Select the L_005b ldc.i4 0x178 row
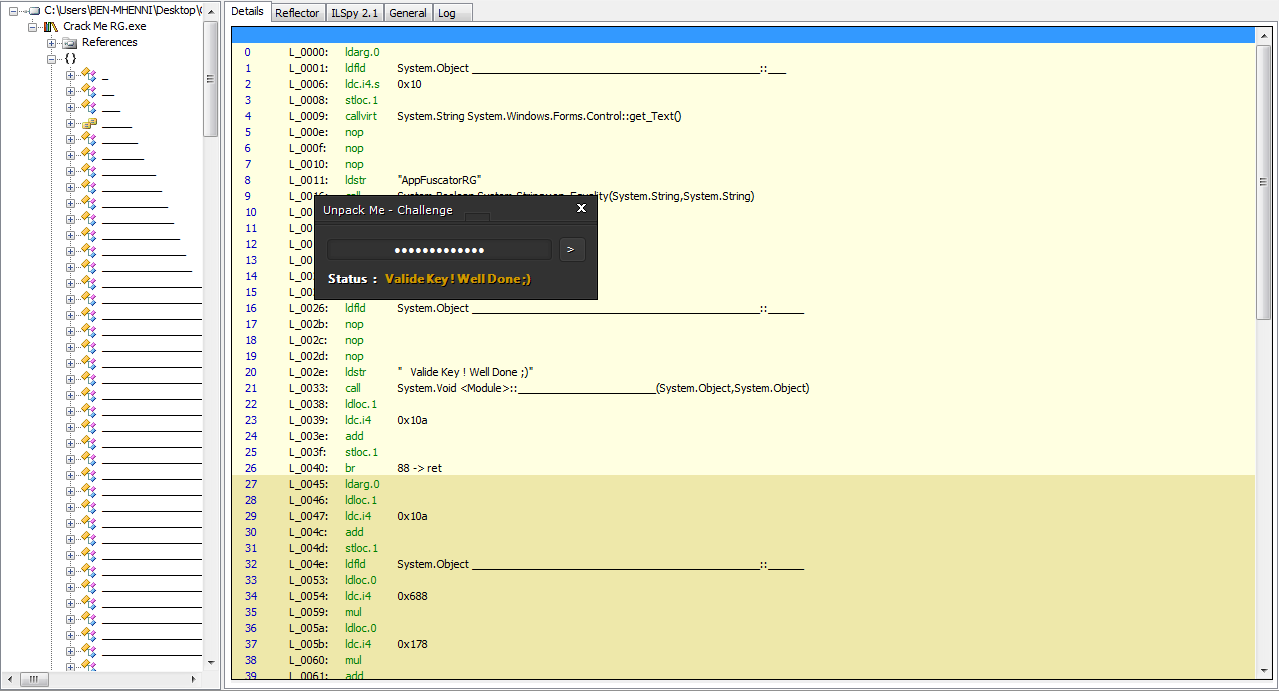The image size is (1279, 691). point(743,644)
